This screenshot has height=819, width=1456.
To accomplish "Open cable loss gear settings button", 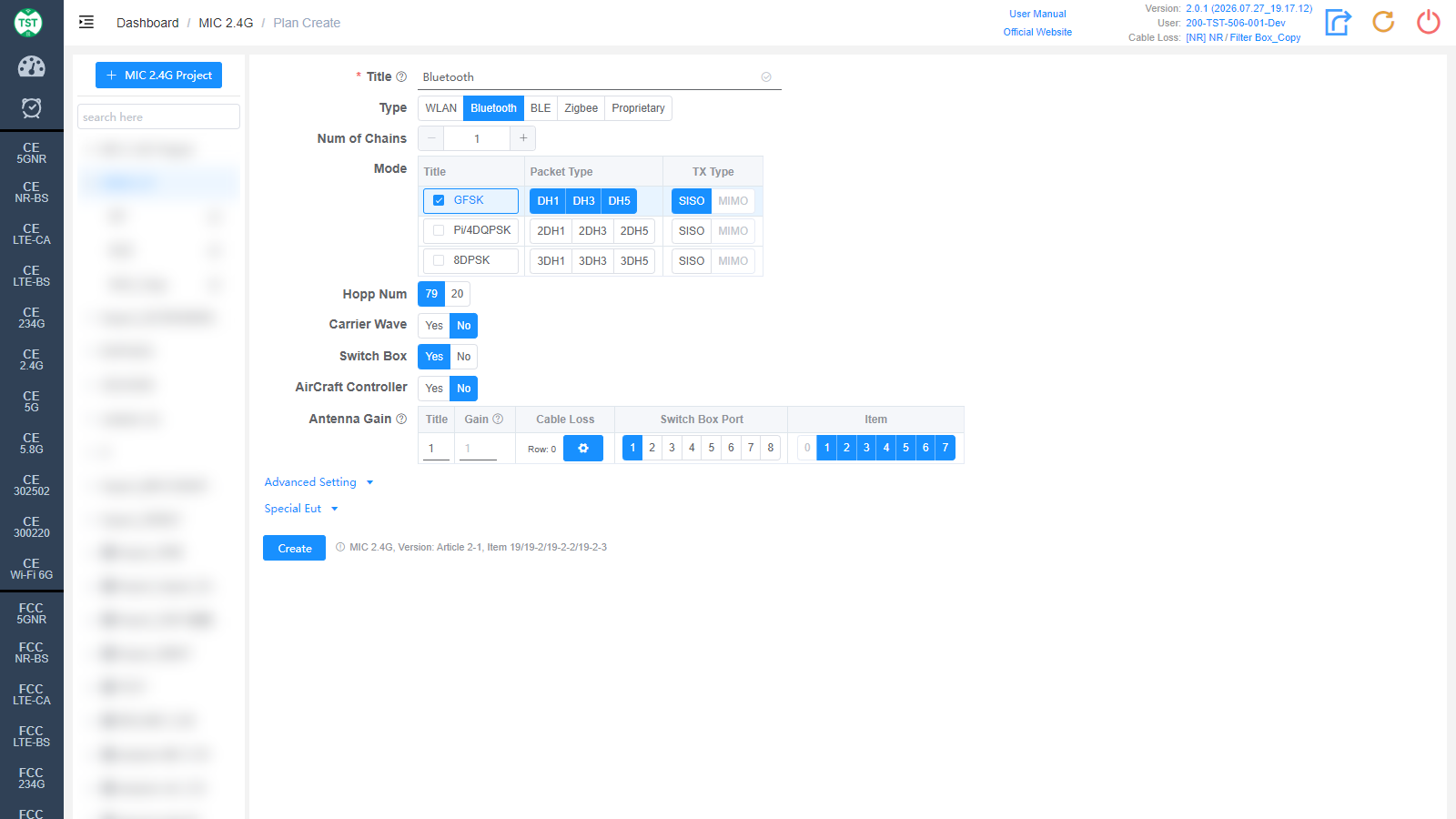I will 583,449.
